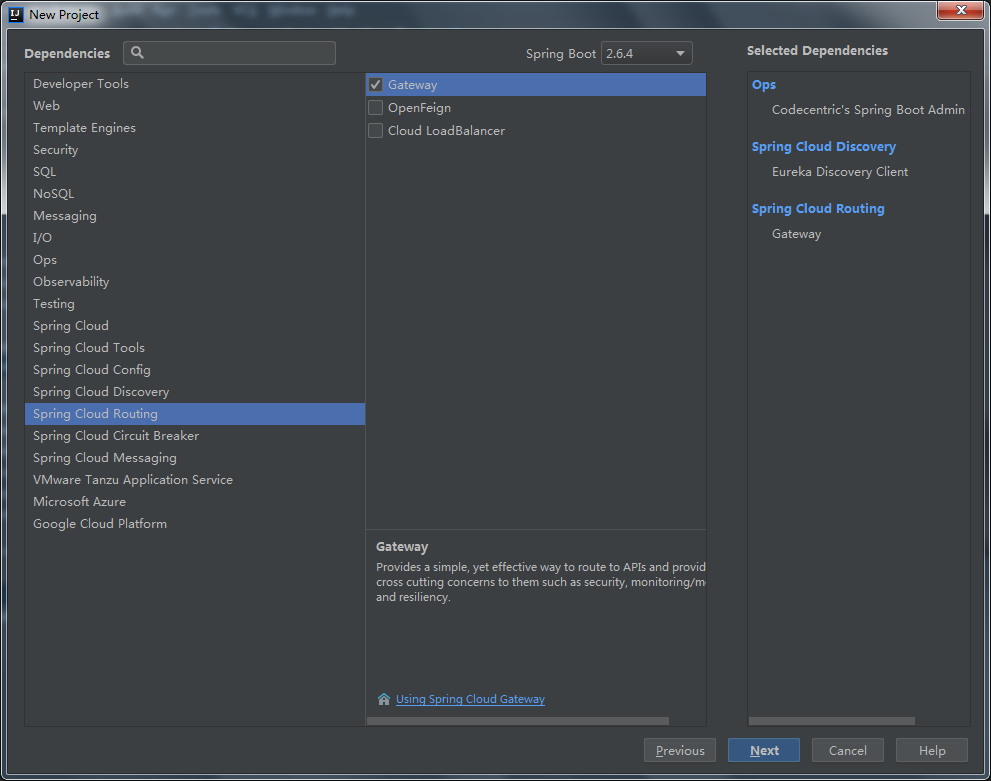Select the SQL category

195,172
